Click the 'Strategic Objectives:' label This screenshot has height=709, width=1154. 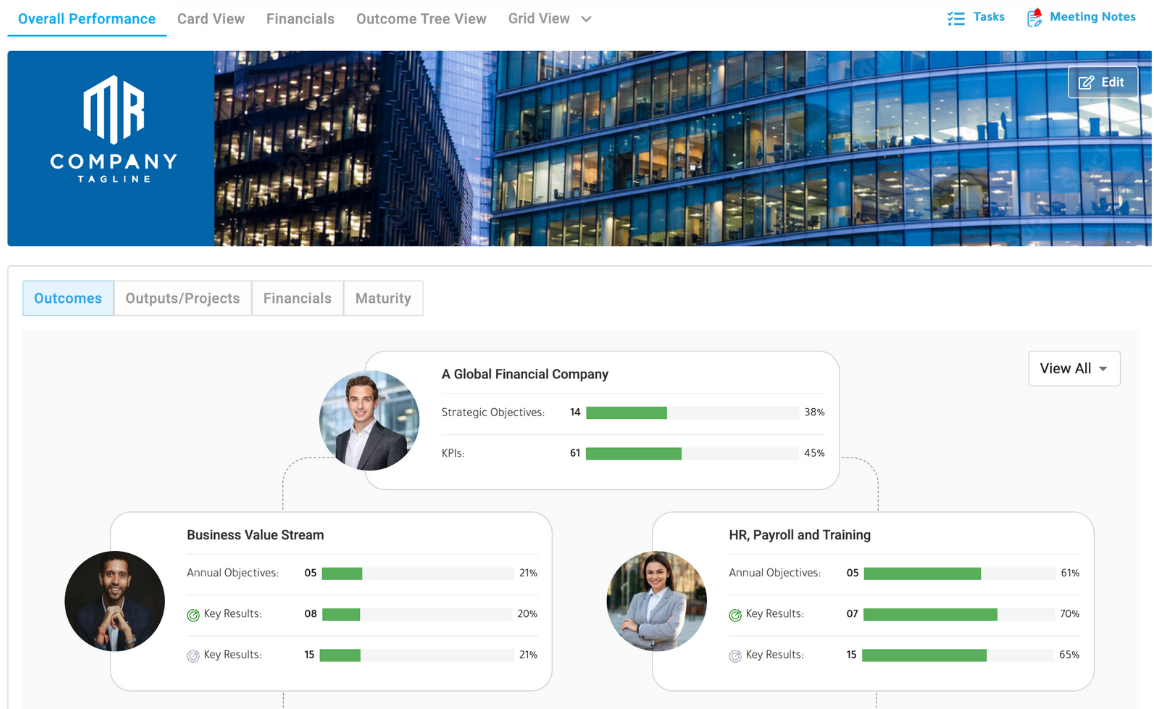click(493, 412)
